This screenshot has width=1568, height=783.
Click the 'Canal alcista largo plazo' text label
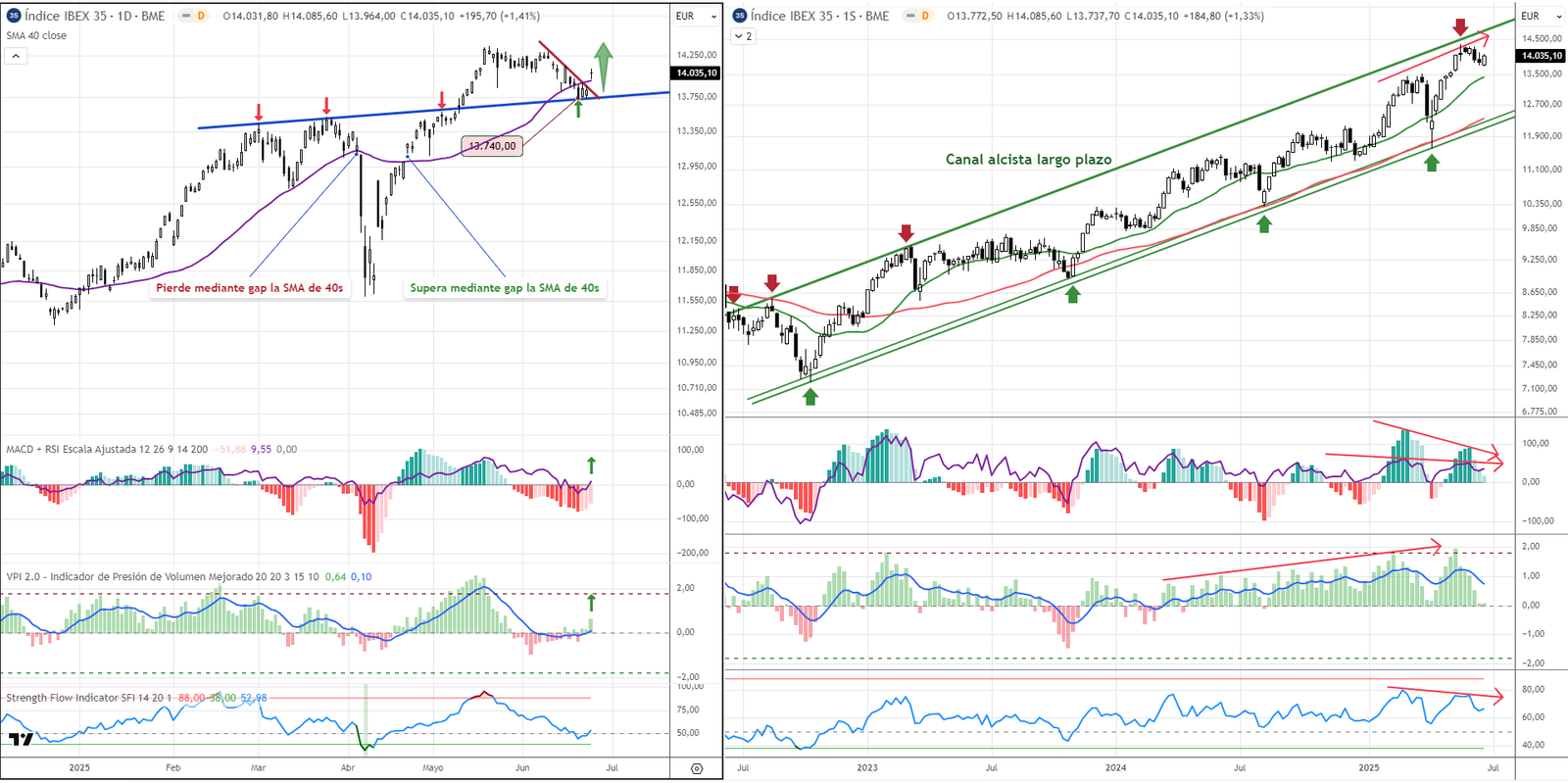point(1028,159)
